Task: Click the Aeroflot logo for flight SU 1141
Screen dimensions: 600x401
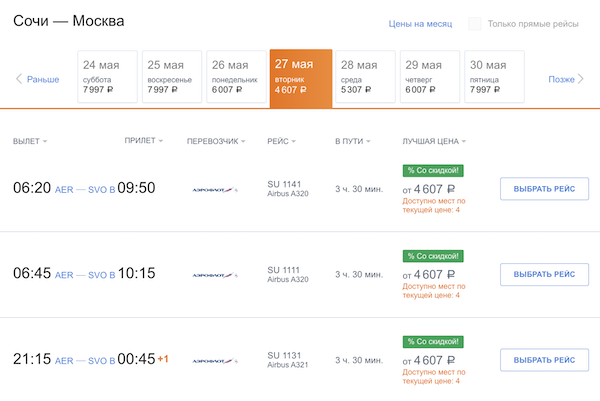Action: click(x=213, y=188)
